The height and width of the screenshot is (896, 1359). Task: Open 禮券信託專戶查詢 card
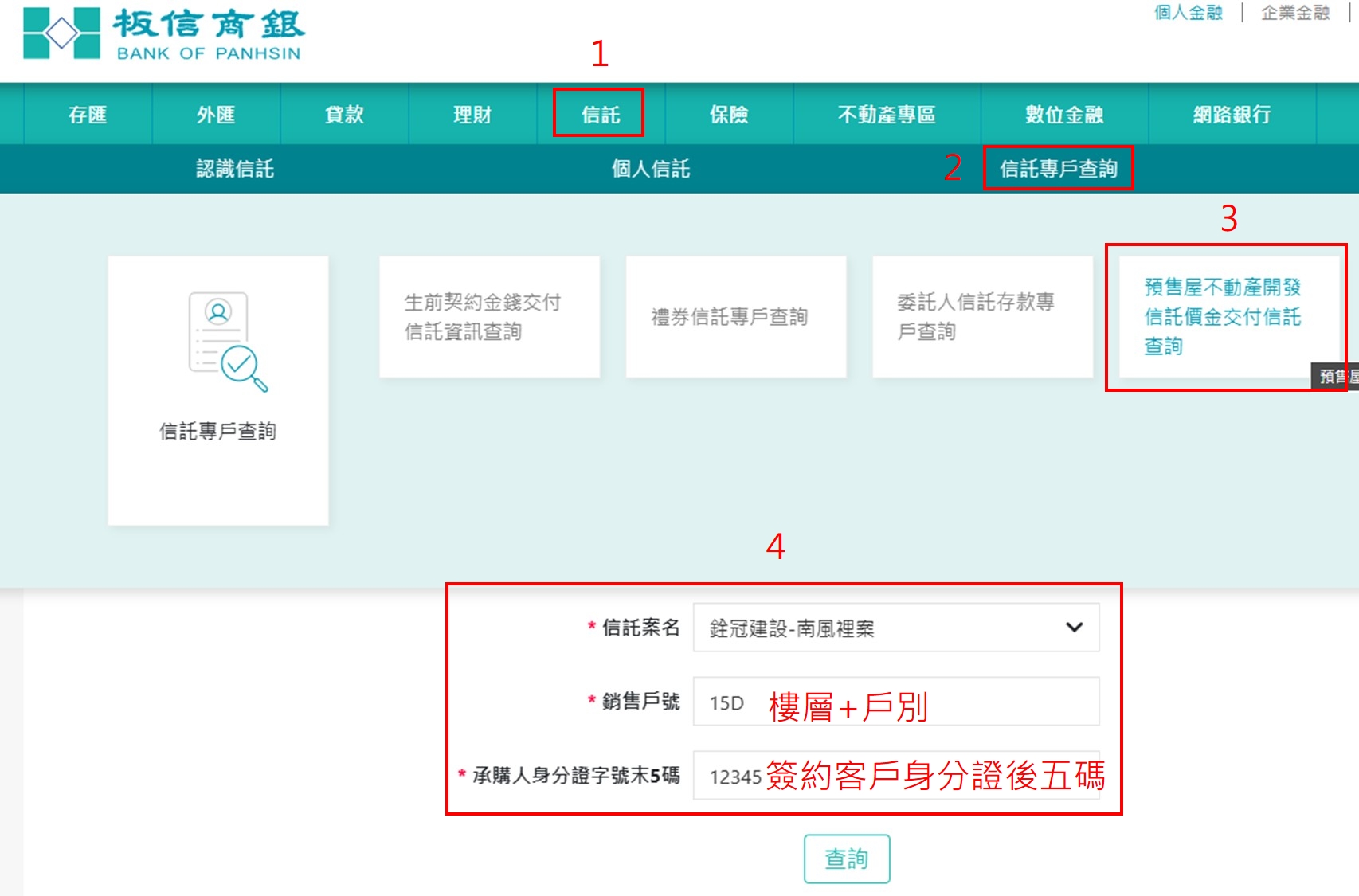coord(736,317)
